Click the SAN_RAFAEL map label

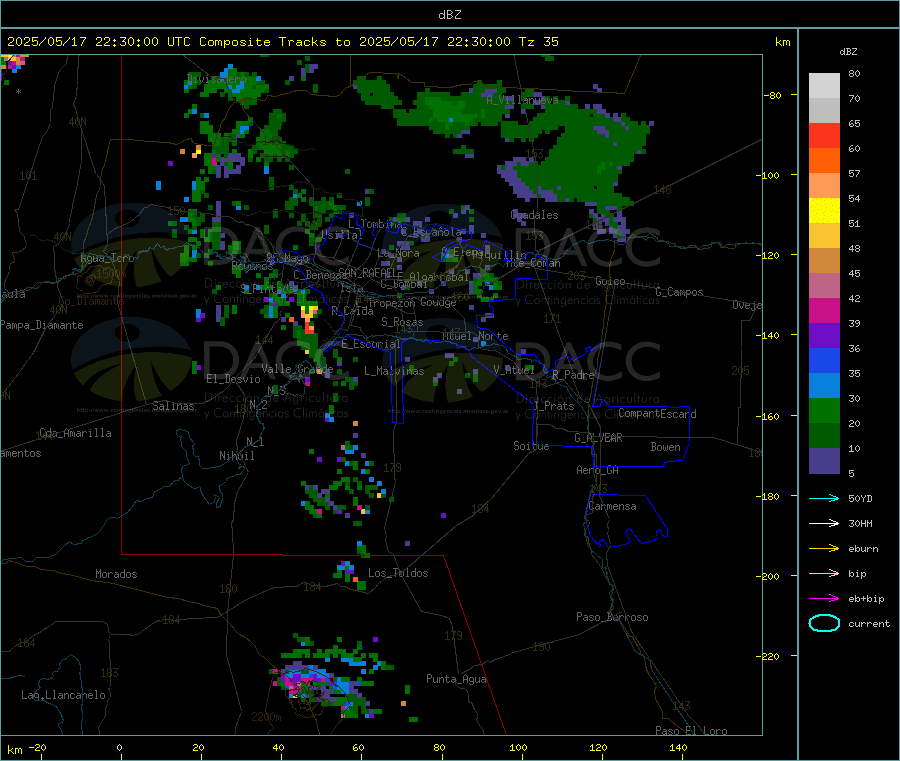point(367,272)
